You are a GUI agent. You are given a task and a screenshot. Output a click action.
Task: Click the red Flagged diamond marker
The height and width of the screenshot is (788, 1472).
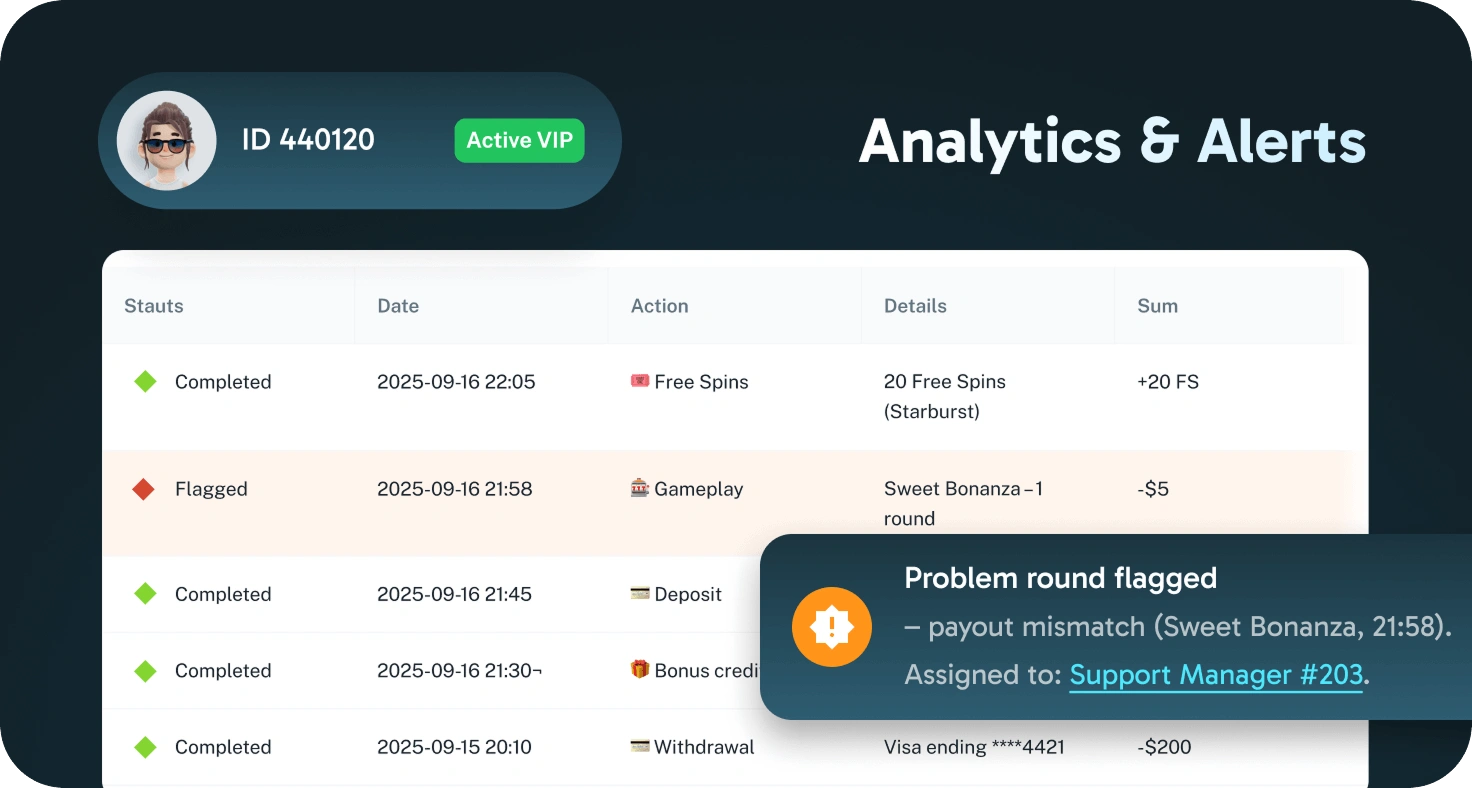coord(145,489)
